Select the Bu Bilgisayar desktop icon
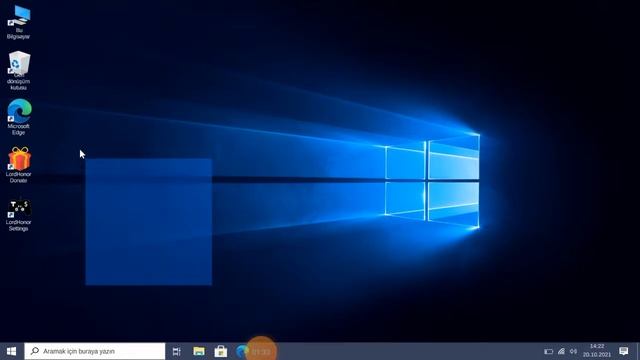Screen dimensions: 640x360 19,22
